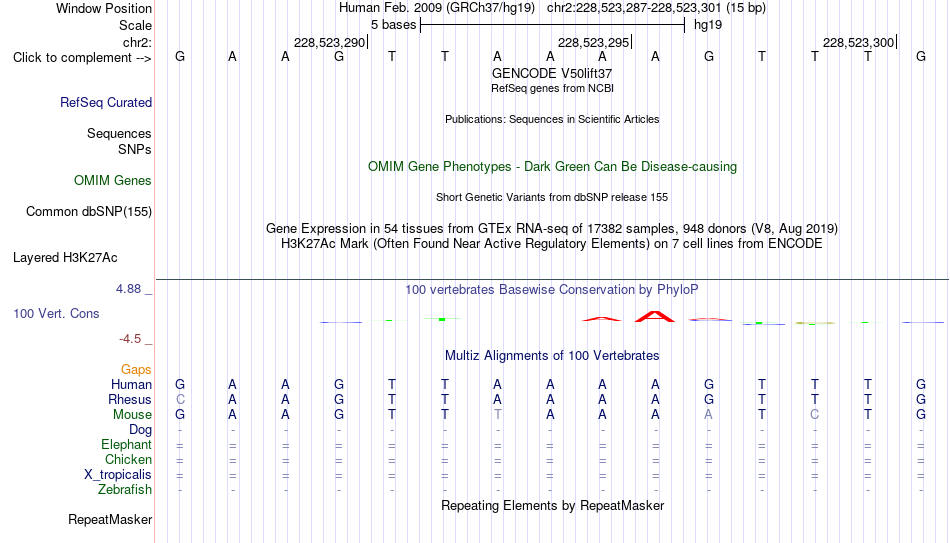Click 'Multiz Alignments of 100 Vertebrates' title
Viewport: 950px width, 543px height.
point(552,356)
